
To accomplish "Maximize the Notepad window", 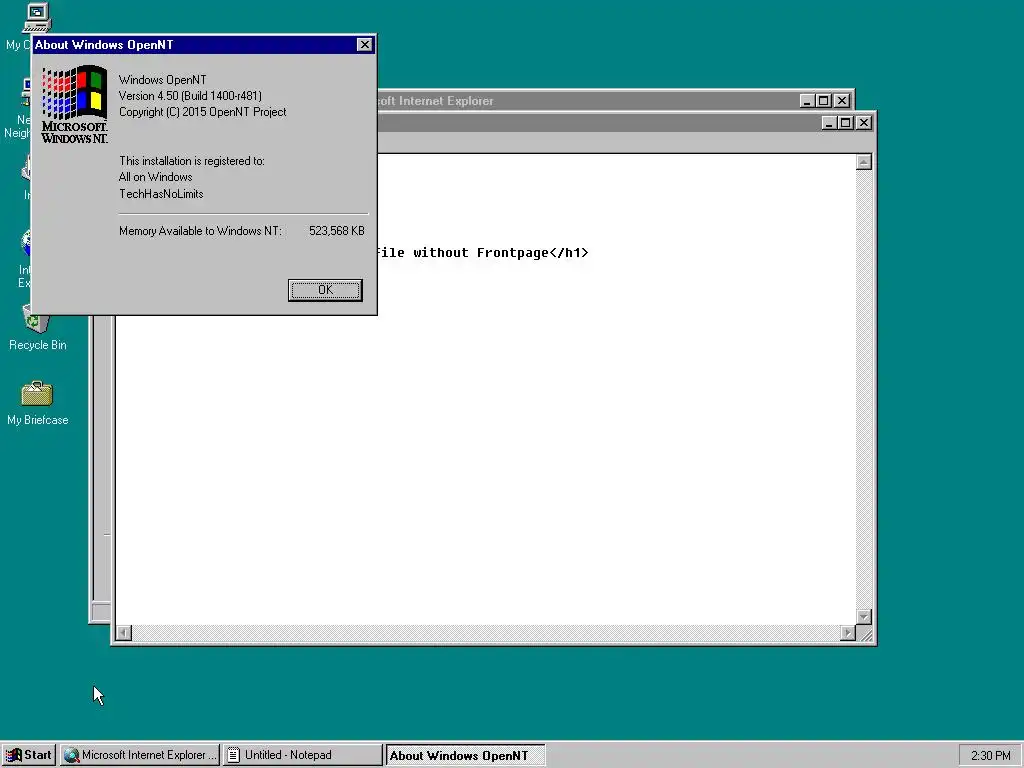I will 846,123.
